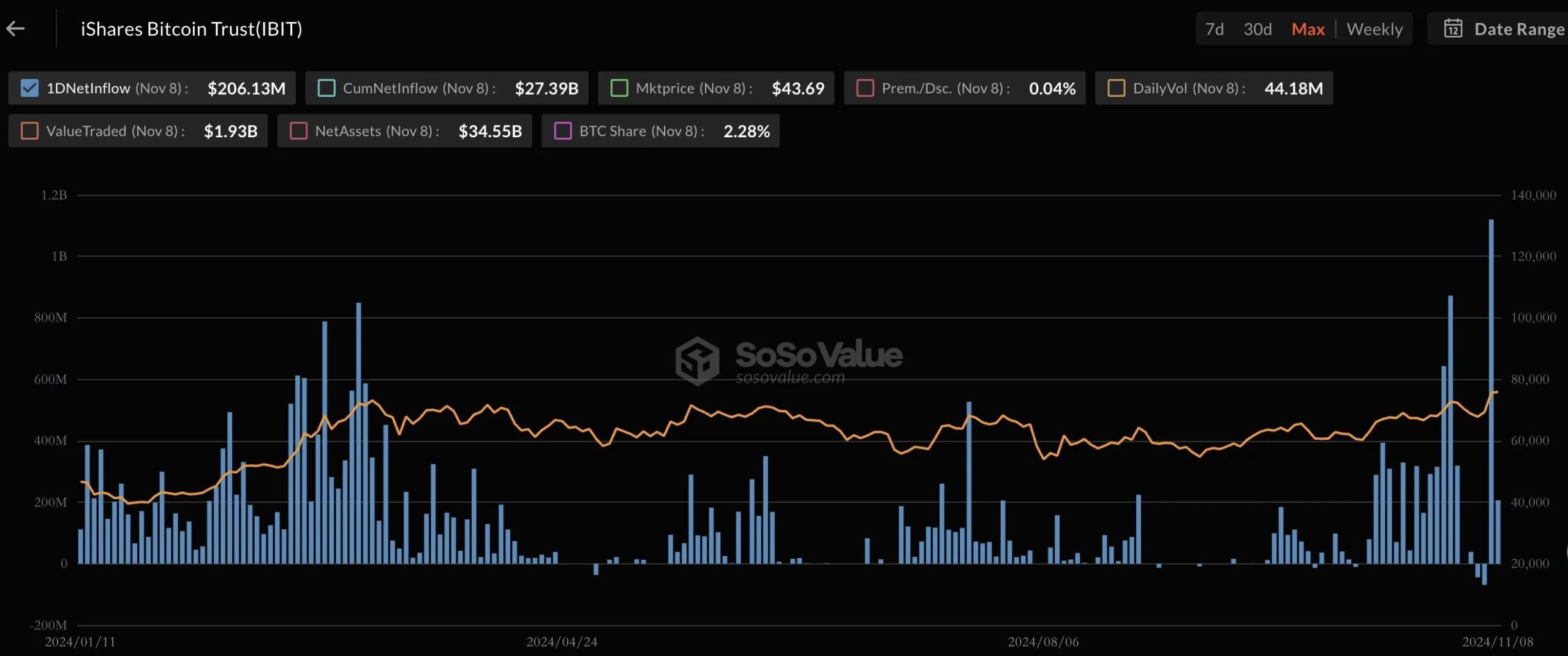Toggle the Prem./Dsc. checkbox

865,88
